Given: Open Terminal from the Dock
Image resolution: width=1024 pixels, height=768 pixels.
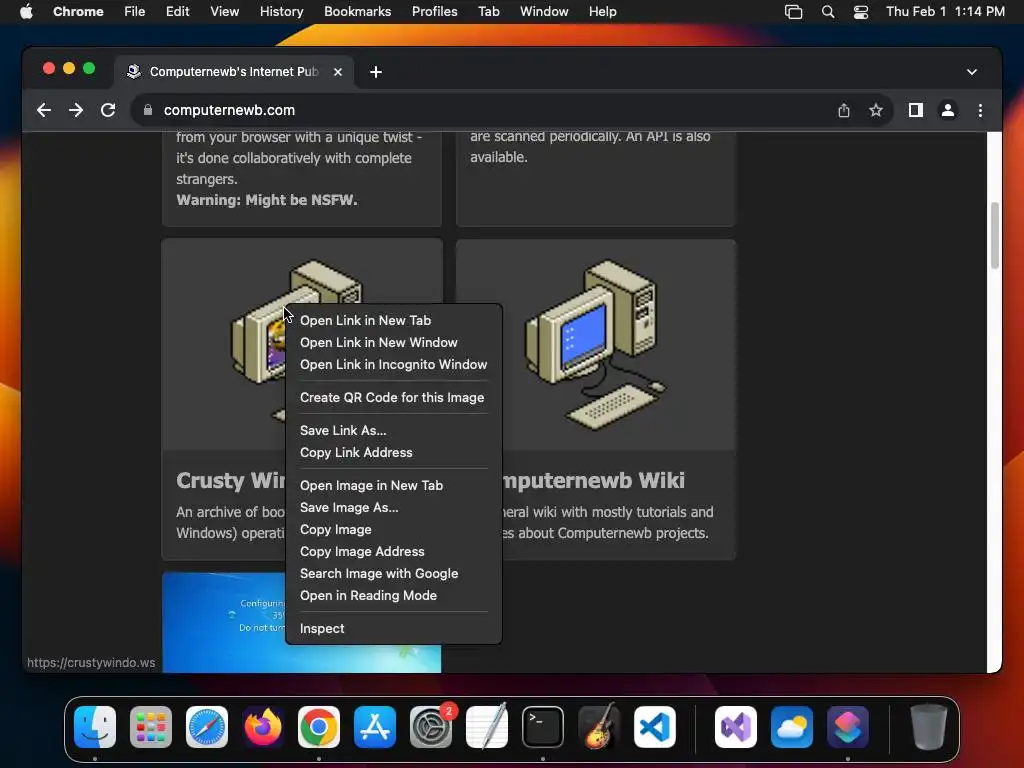Looking at the screenshot, I should (x=543, y=727).
